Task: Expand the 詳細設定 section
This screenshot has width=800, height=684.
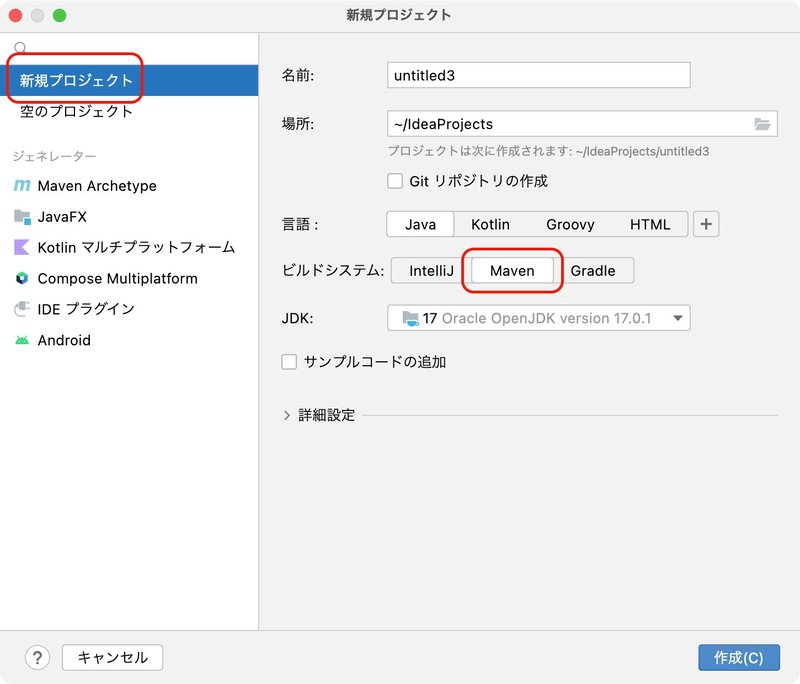Action: [287, 415]
